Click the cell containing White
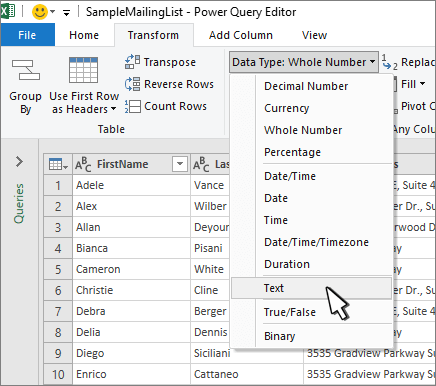Image resolution: width=436 pixels, height=386 pixels. 210,269
